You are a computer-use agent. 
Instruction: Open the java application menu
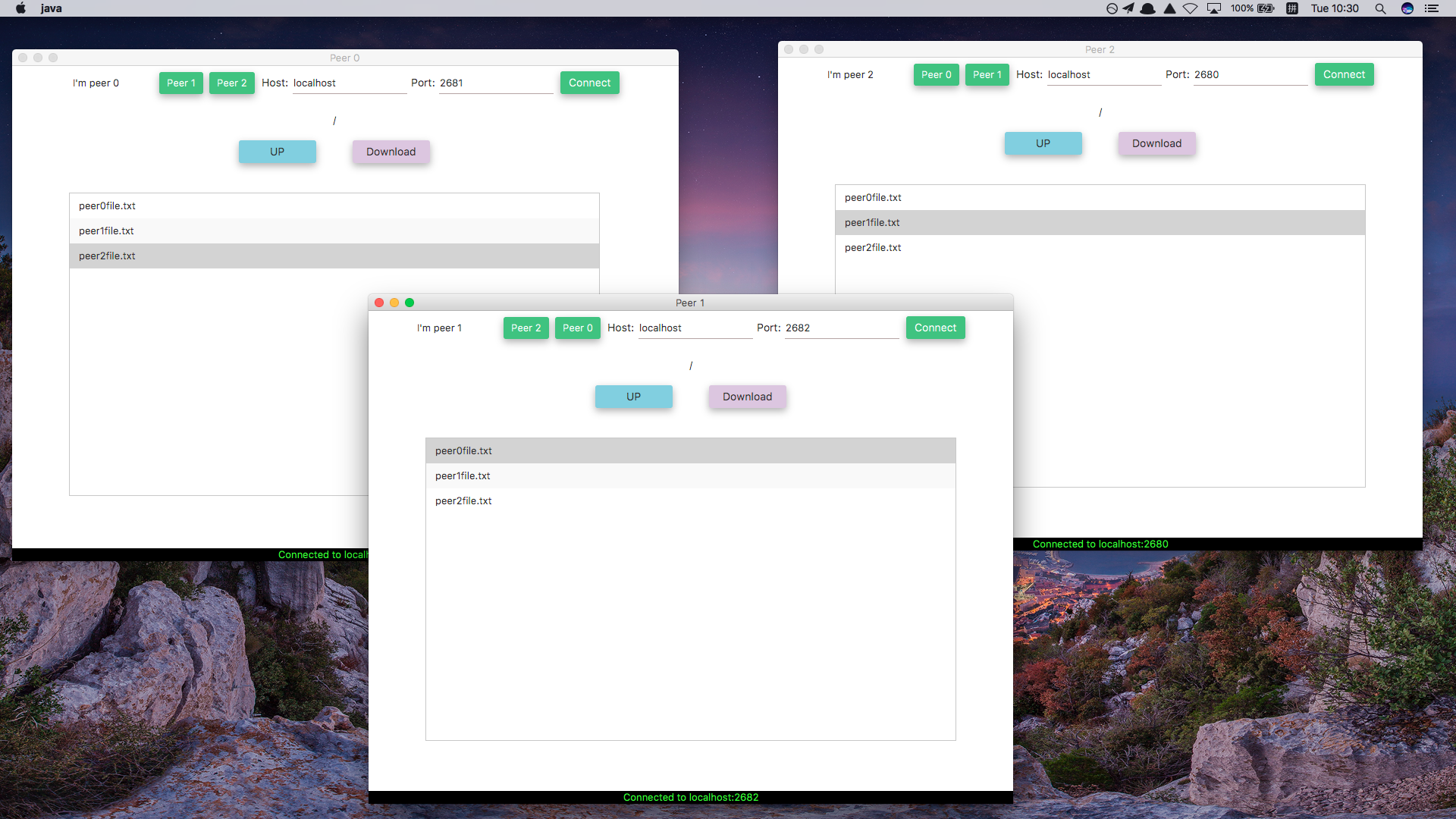pyautogui.click(x=51, y=8)
